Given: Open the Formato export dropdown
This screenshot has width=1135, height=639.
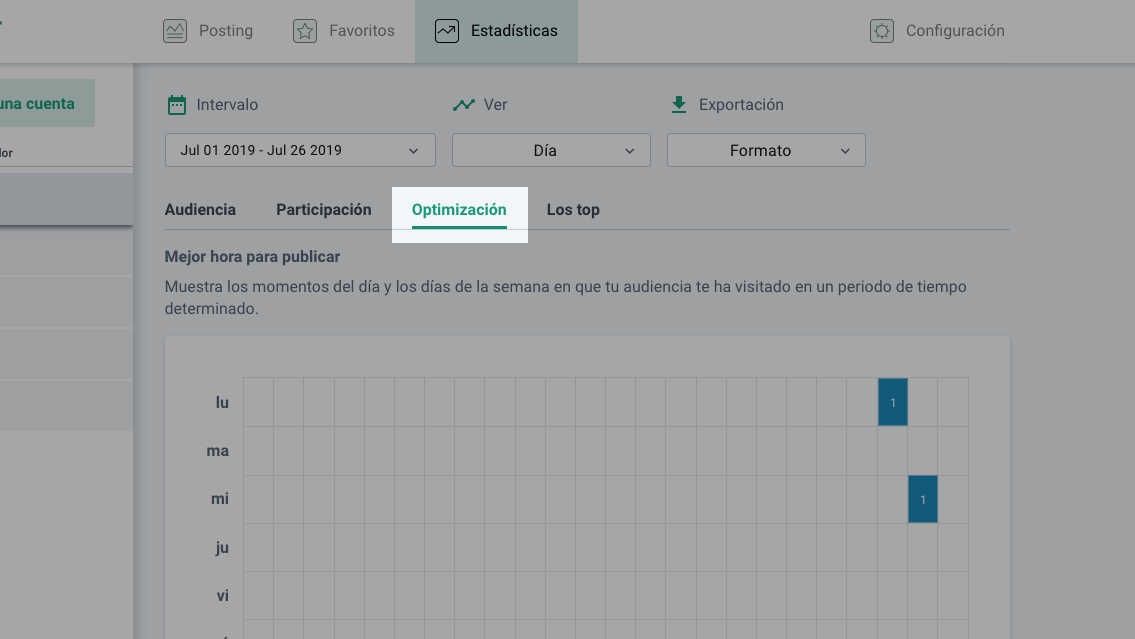Looking at the screenshot, I should [x=766, y=150].
